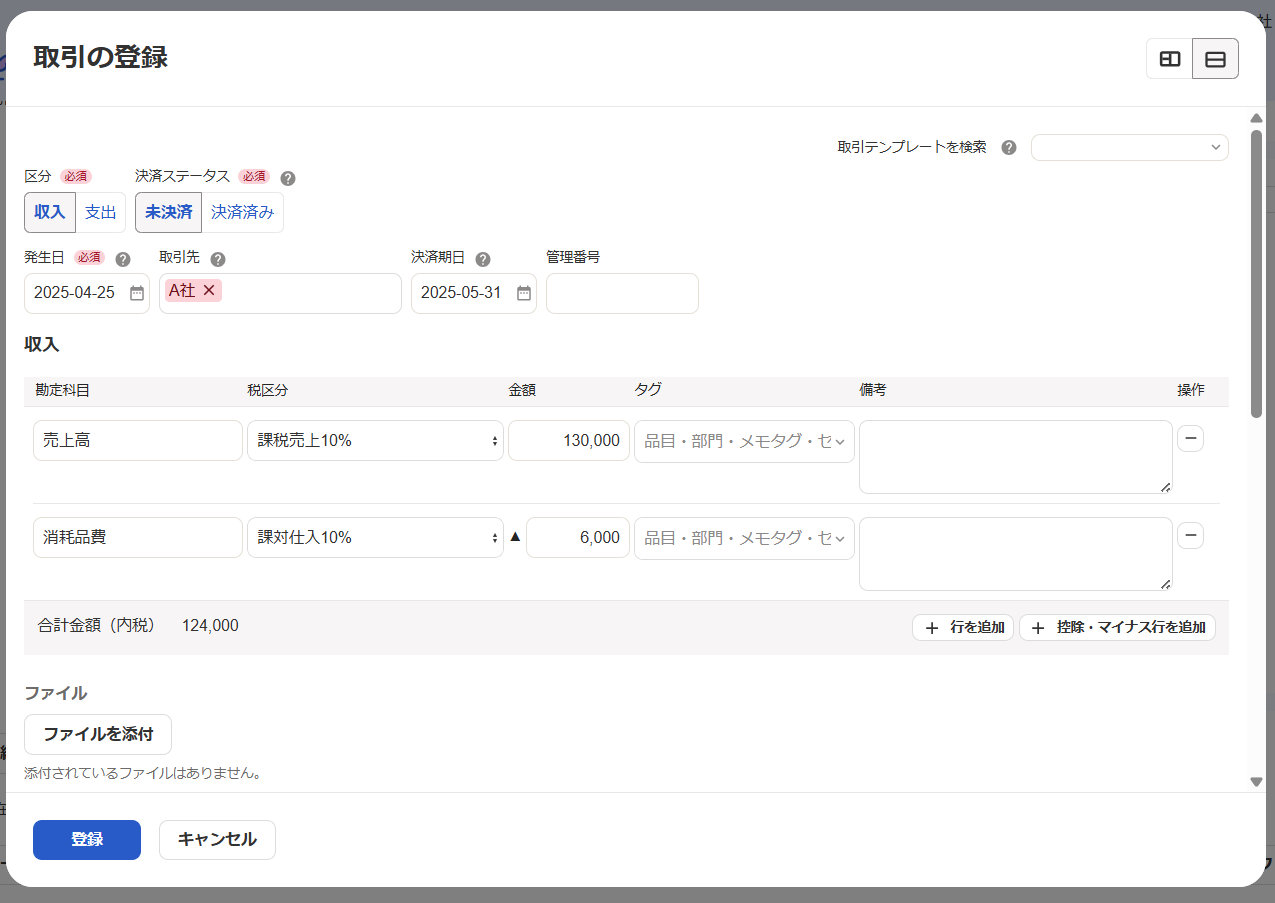Edit the 消耗品費 account field

(138, 537)
